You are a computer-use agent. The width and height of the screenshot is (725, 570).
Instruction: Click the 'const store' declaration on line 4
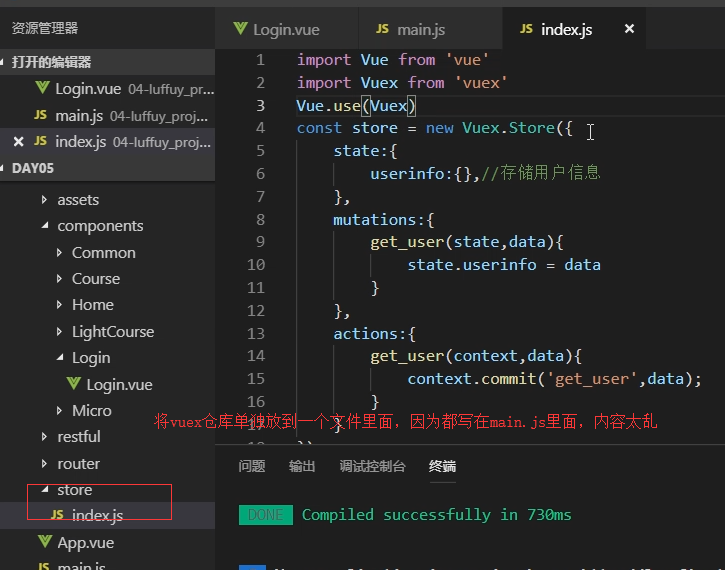347,128
